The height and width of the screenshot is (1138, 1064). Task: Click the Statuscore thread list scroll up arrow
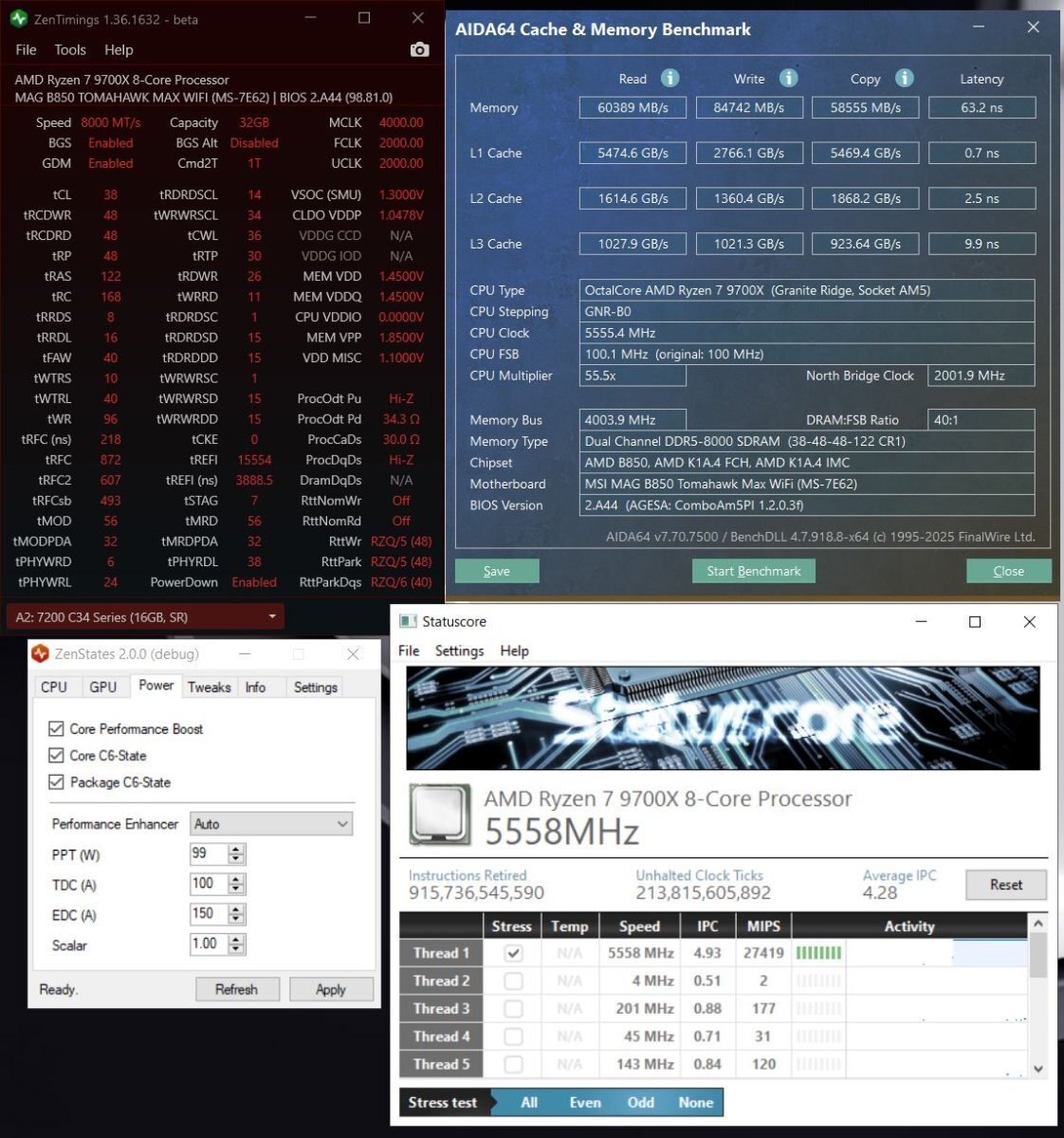point(1038,923)
